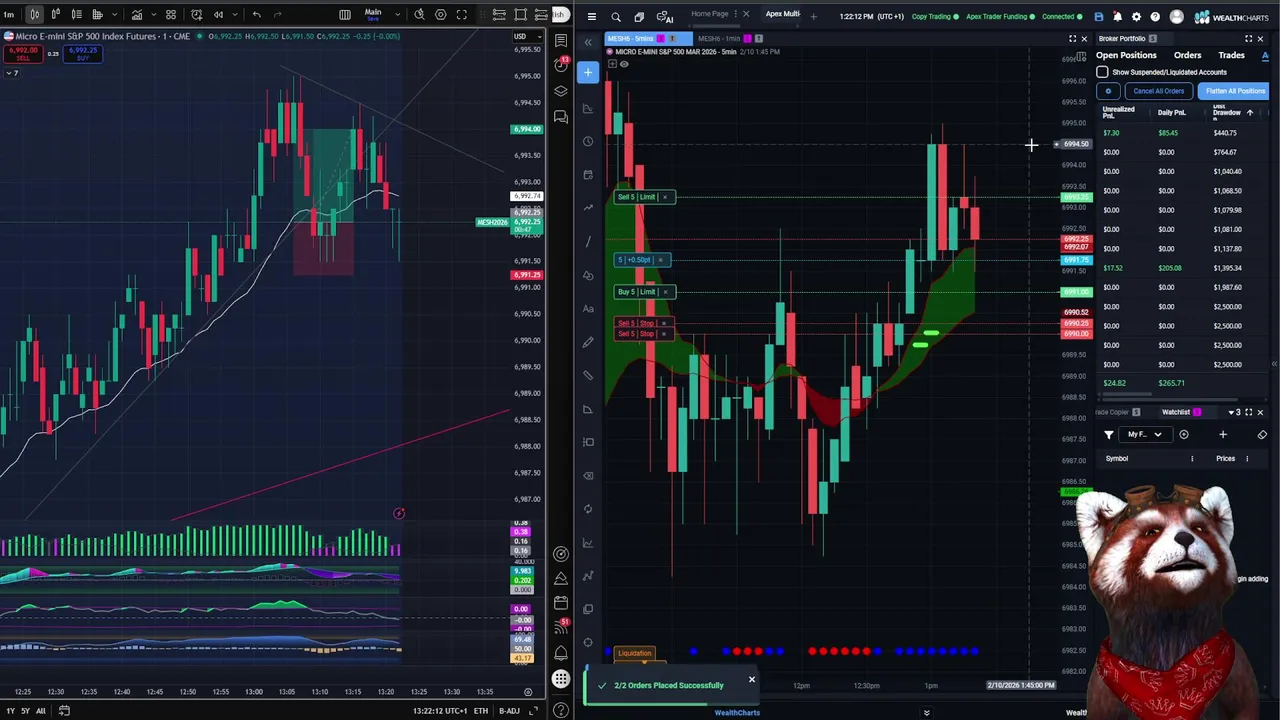1280x720 pixels.
Task: Open the 1m timeframe selector
Action: [x=9, y=14]
